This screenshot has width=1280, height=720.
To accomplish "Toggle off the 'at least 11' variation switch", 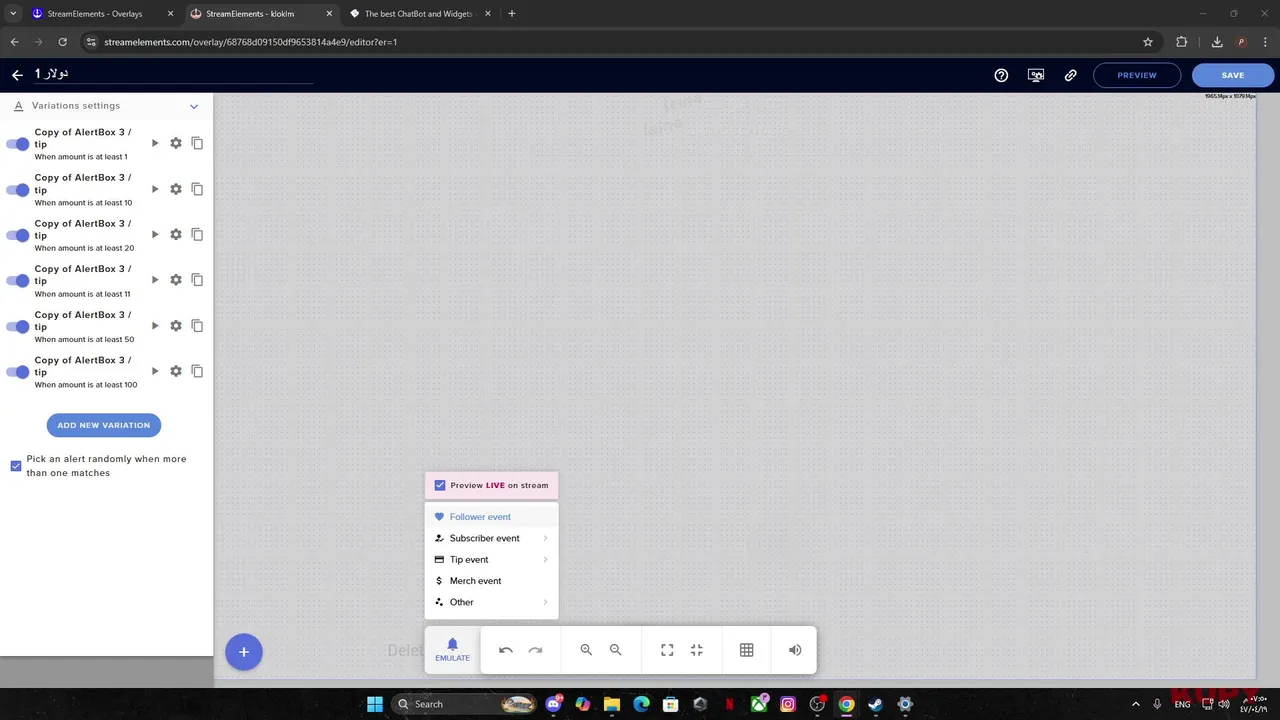I will pos(18,281).
